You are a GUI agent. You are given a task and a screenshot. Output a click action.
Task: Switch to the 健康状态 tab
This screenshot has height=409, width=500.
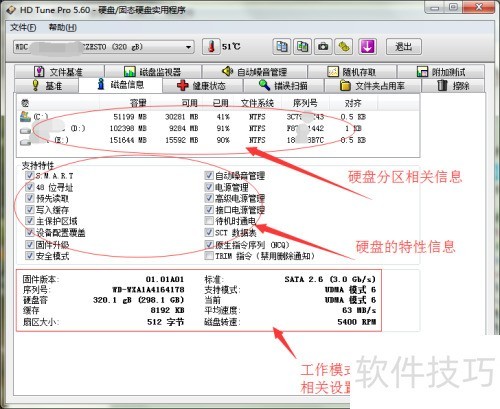[x=203, y=86]
